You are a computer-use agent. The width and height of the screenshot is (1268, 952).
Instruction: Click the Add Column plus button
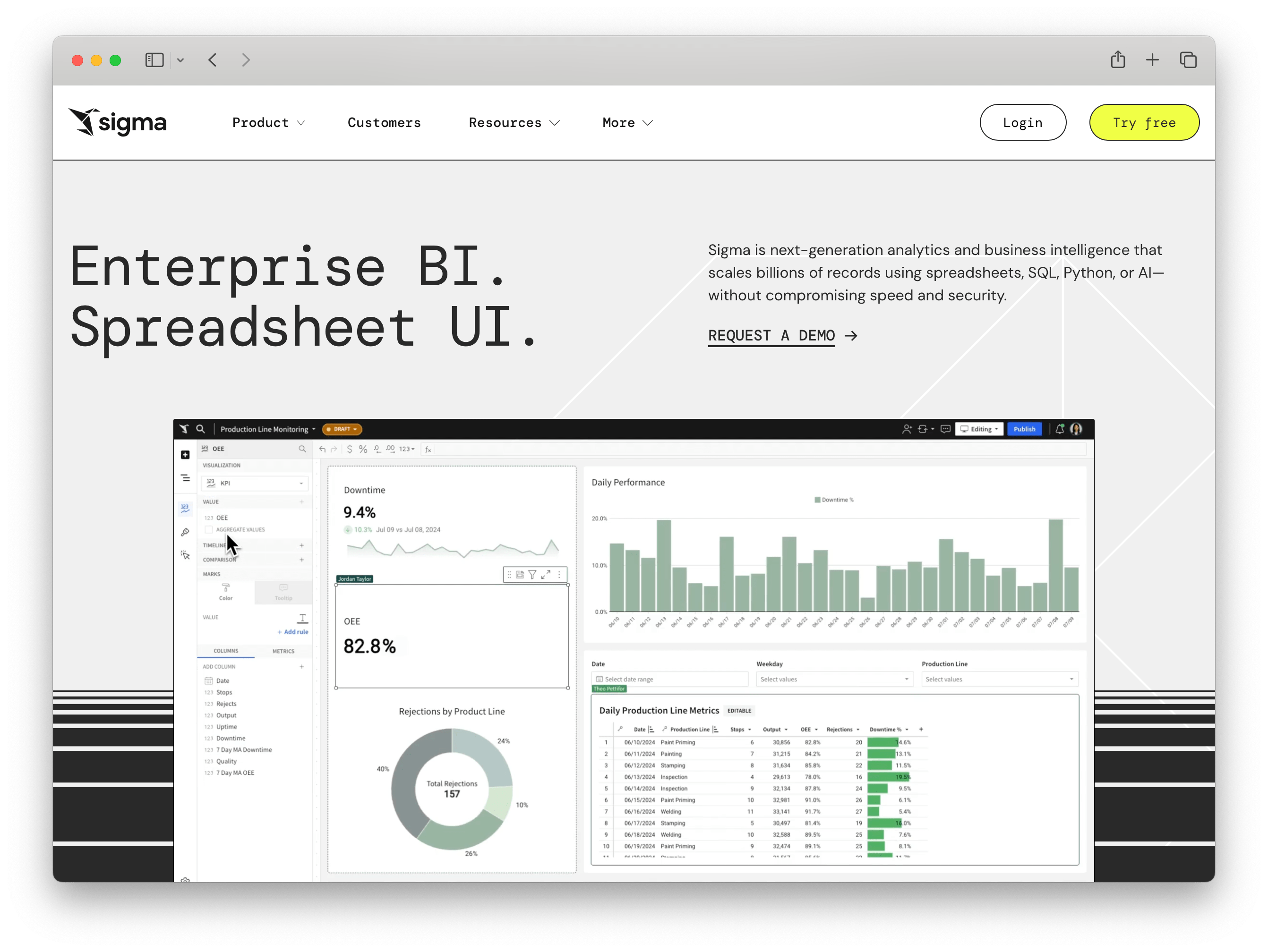tap(301, 667)
